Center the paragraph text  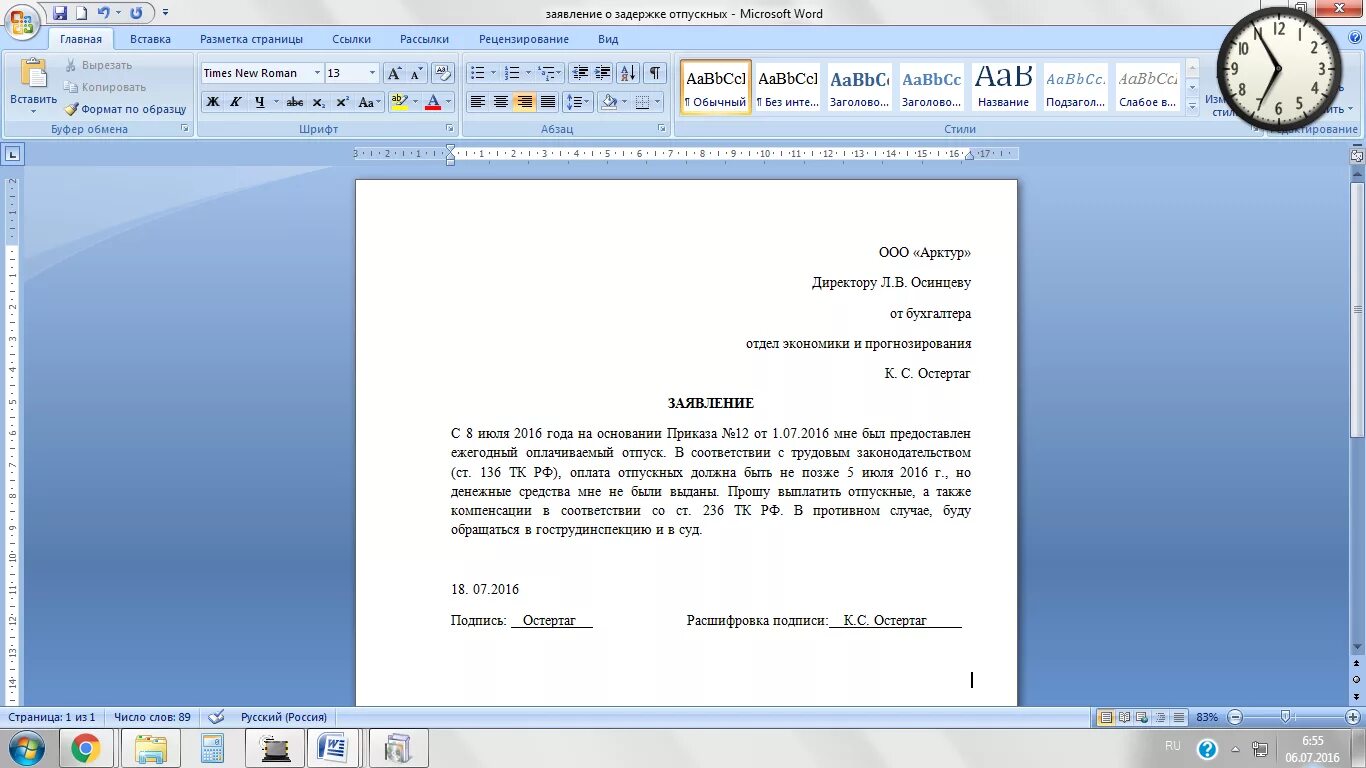(x=501, y=102)
